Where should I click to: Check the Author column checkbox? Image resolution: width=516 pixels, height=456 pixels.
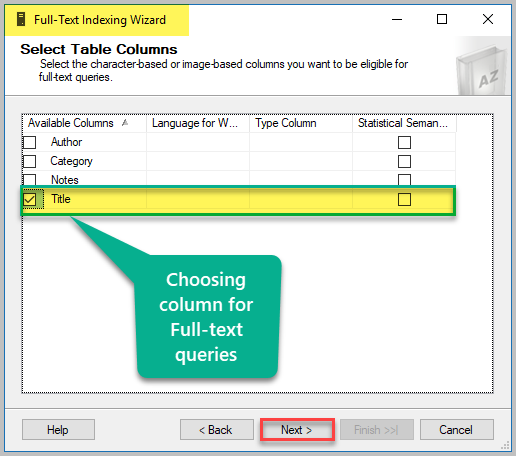(30, 142)
